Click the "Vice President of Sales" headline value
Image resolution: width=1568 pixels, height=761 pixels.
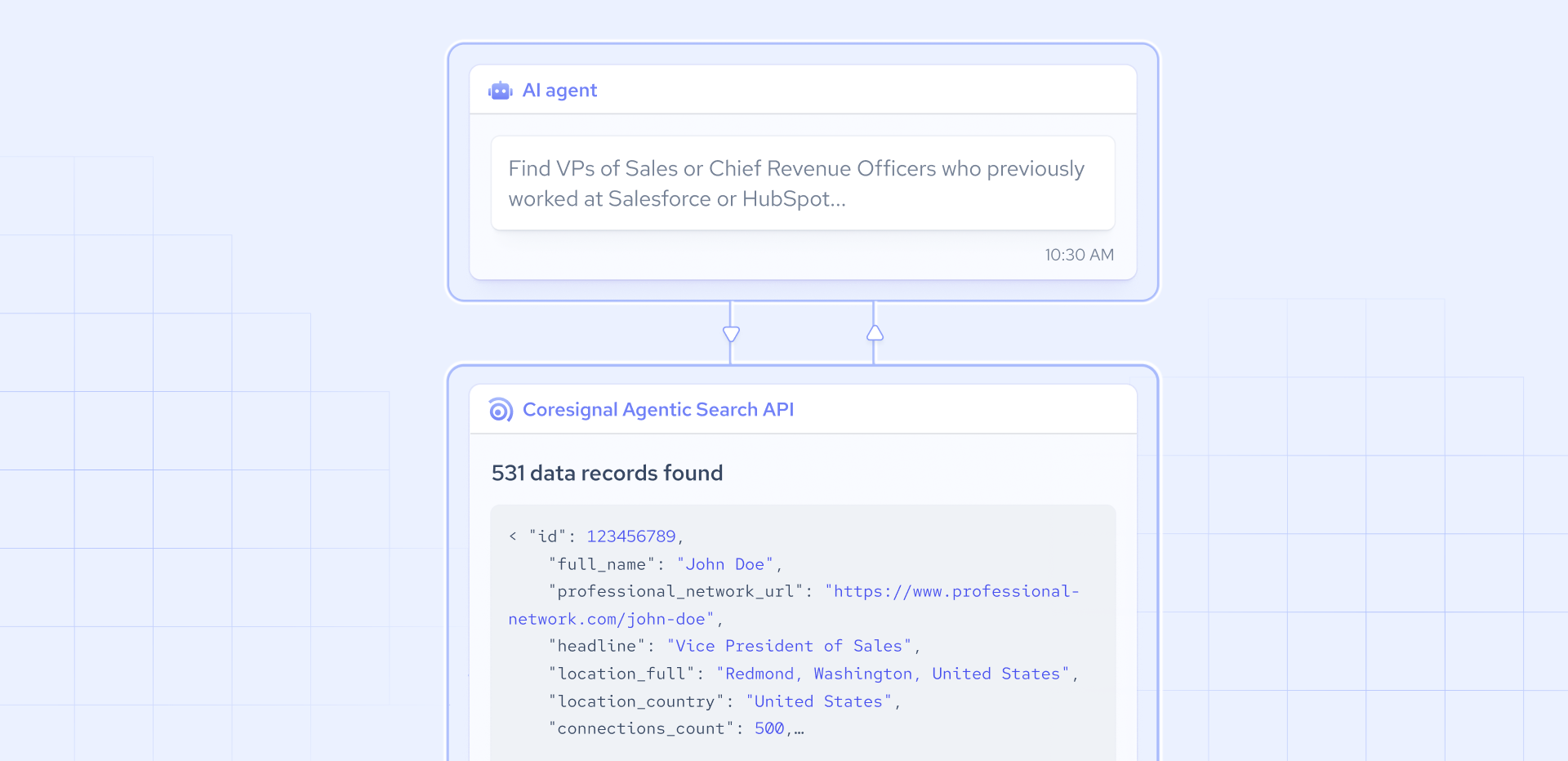[x=789, y=646]
